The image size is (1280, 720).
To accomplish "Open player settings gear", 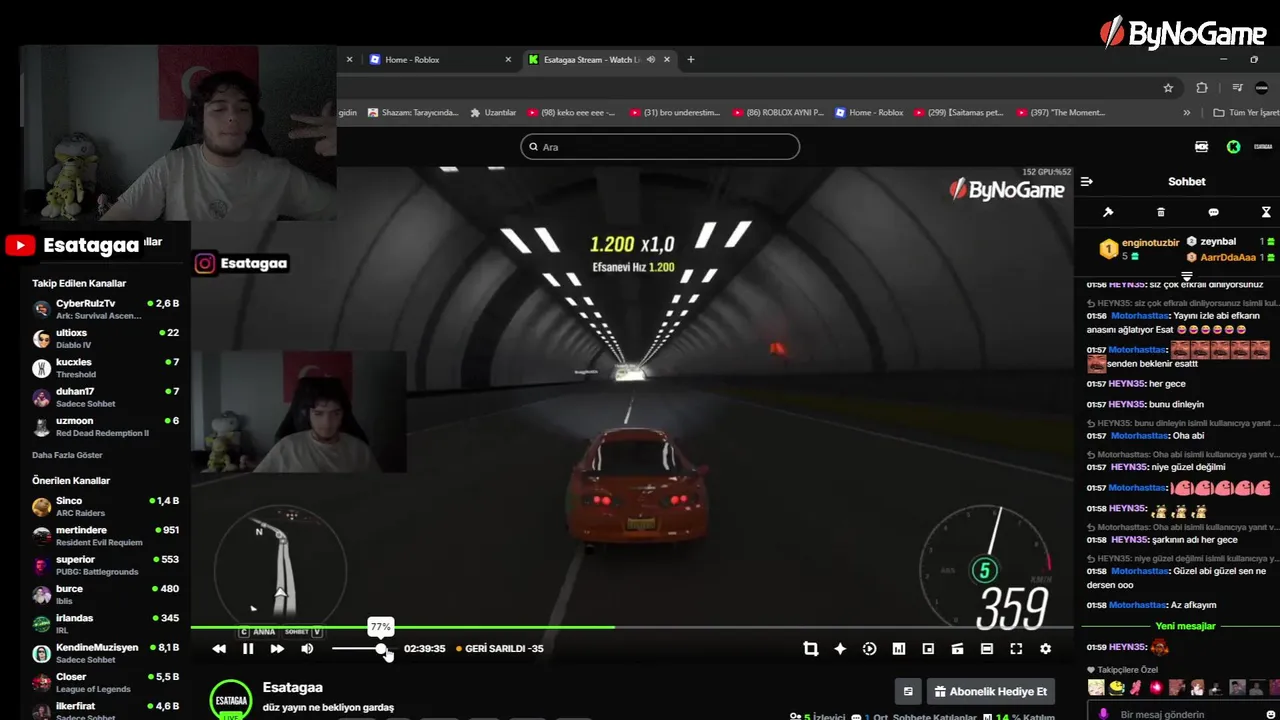I will pyautogui.click(x=1045, y=649).
